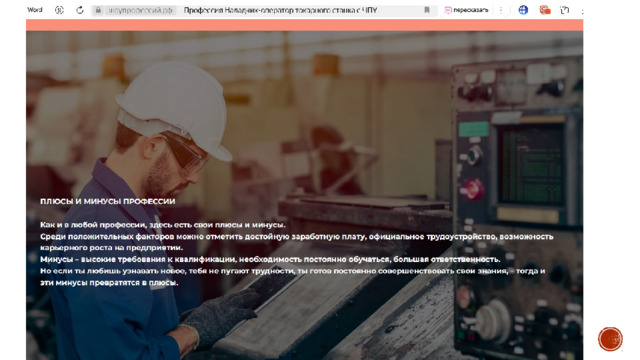Click the ПЛЮСЫ И МИНУСЫ ПРОФЕССИИ heading
The image size is (640, 360).
point(108,201)
